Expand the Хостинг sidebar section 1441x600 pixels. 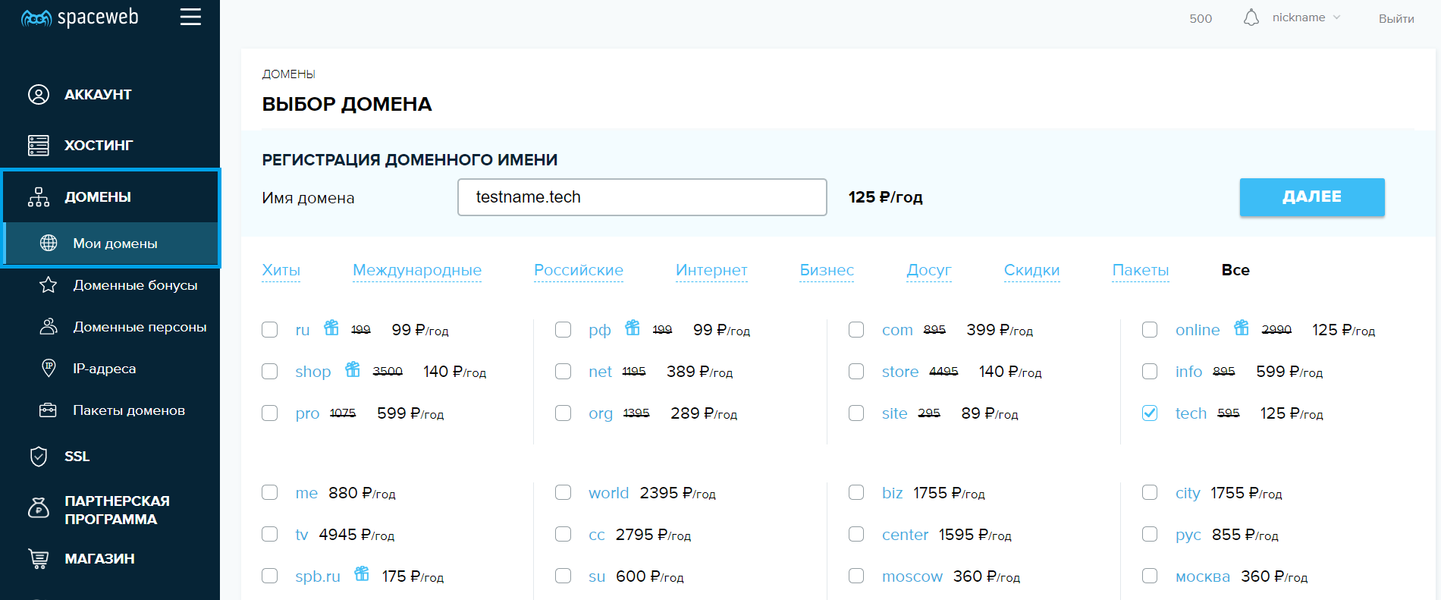point(98,146)
